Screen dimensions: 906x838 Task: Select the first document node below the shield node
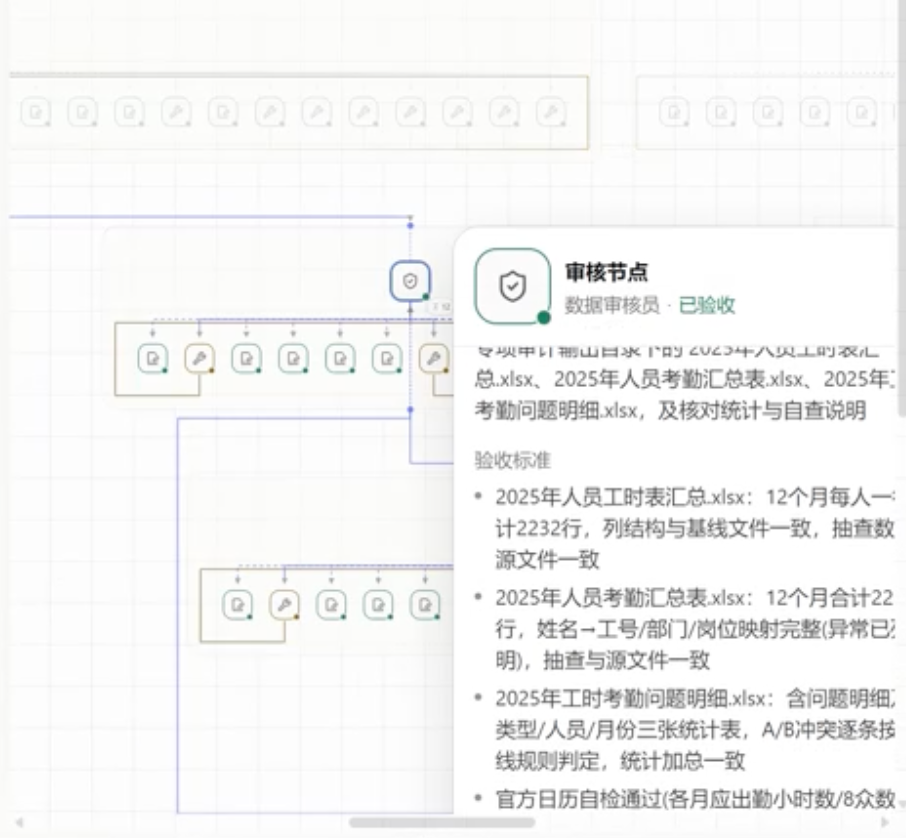153,358
